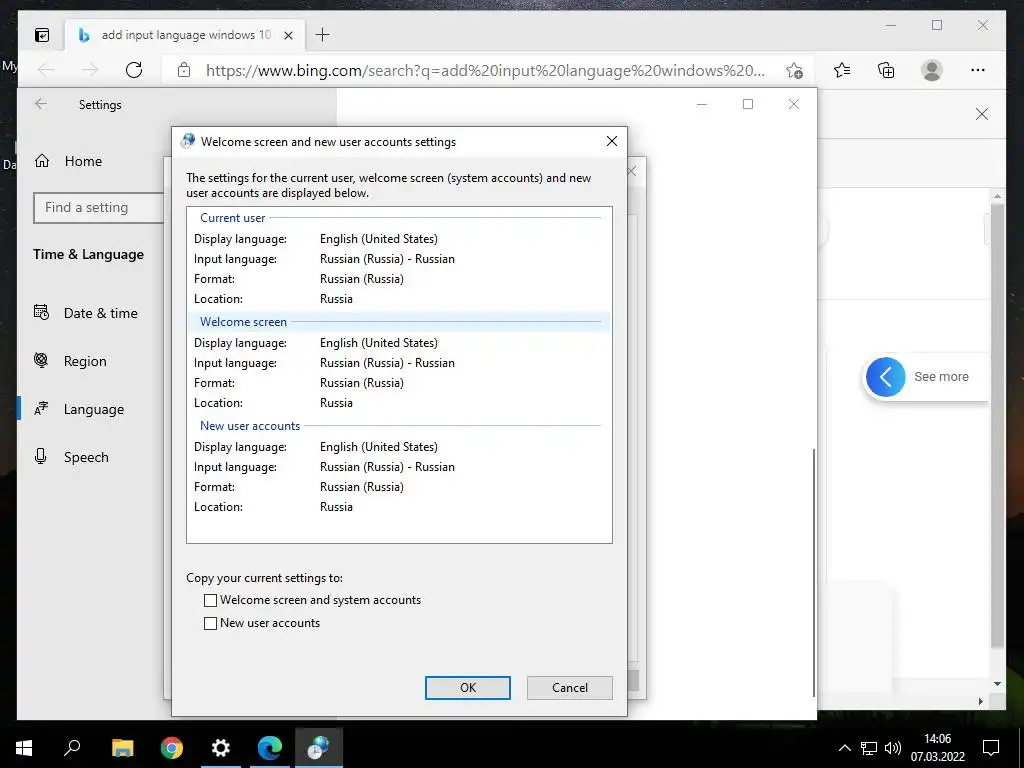Go back in the Settings window
1024x768 pixels.
[x=41, y=104]
